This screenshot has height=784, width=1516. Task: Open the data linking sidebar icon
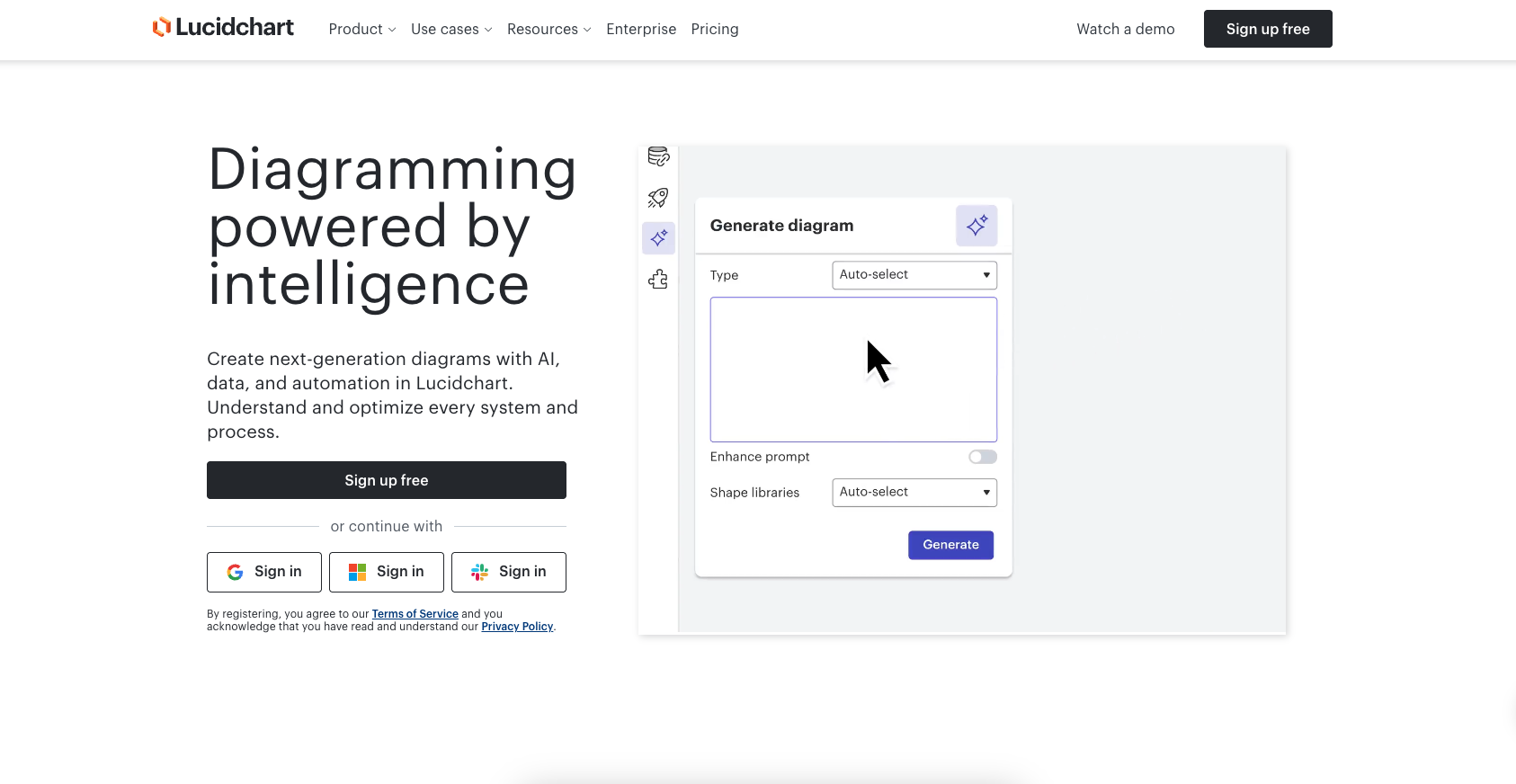point(658,156)
